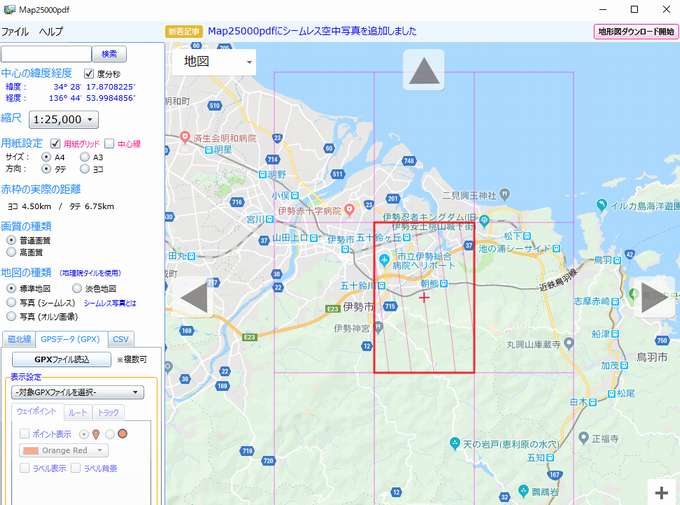Image resolution: width=680 pixels, height=505 pixels.
Task: Click the red center crosshair on map
Action: [424, 297]
